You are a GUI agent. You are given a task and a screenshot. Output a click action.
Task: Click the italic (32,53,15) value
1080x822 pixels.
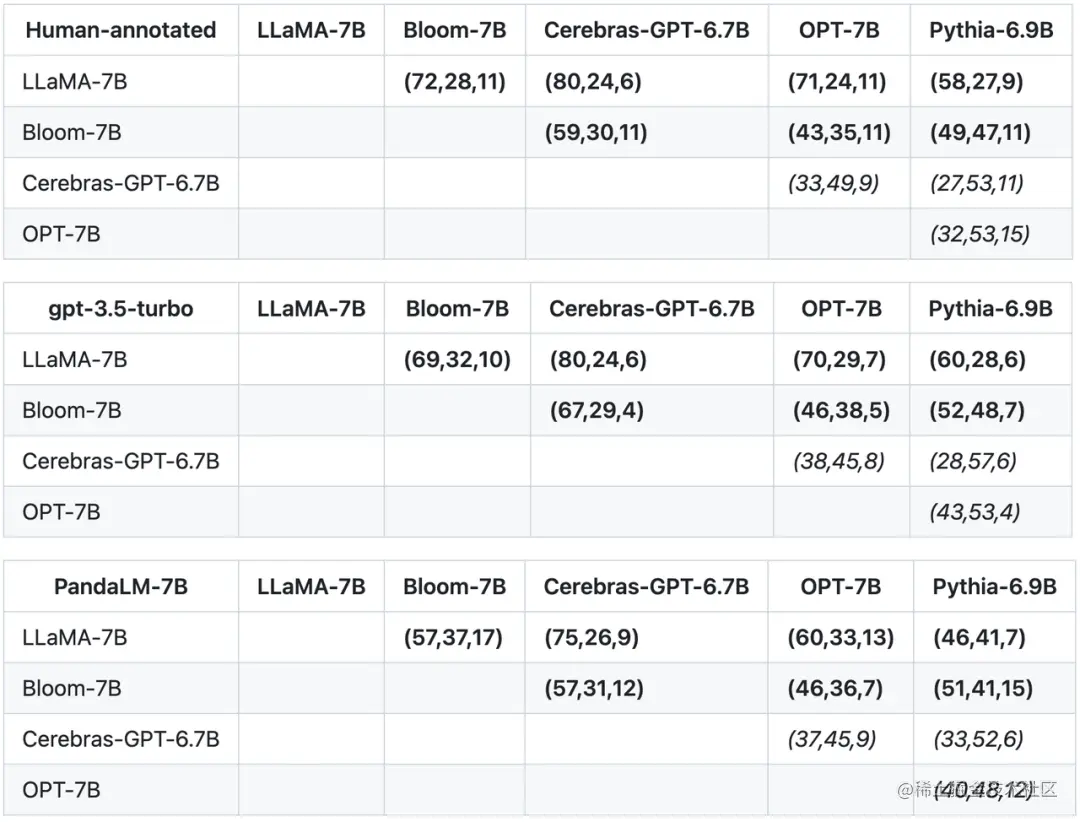click(x=980, y=234)
